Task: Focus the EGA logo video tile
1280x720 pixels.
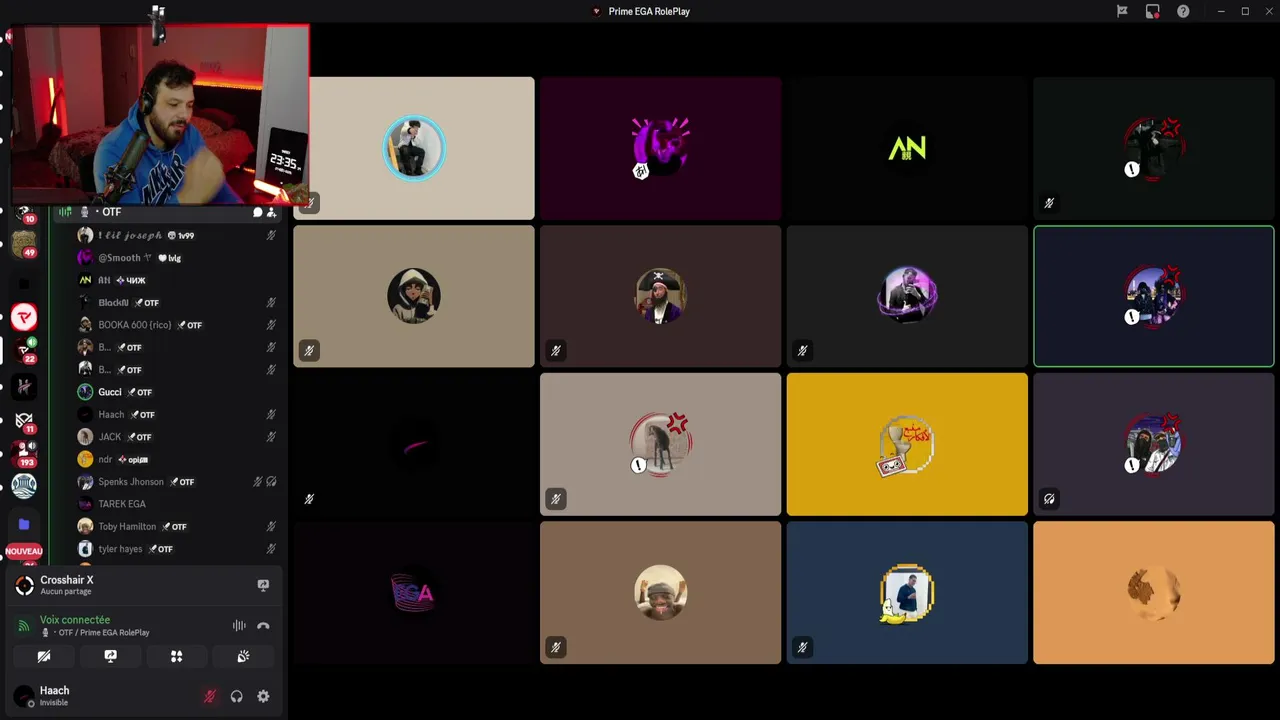Action: [414, 592]
